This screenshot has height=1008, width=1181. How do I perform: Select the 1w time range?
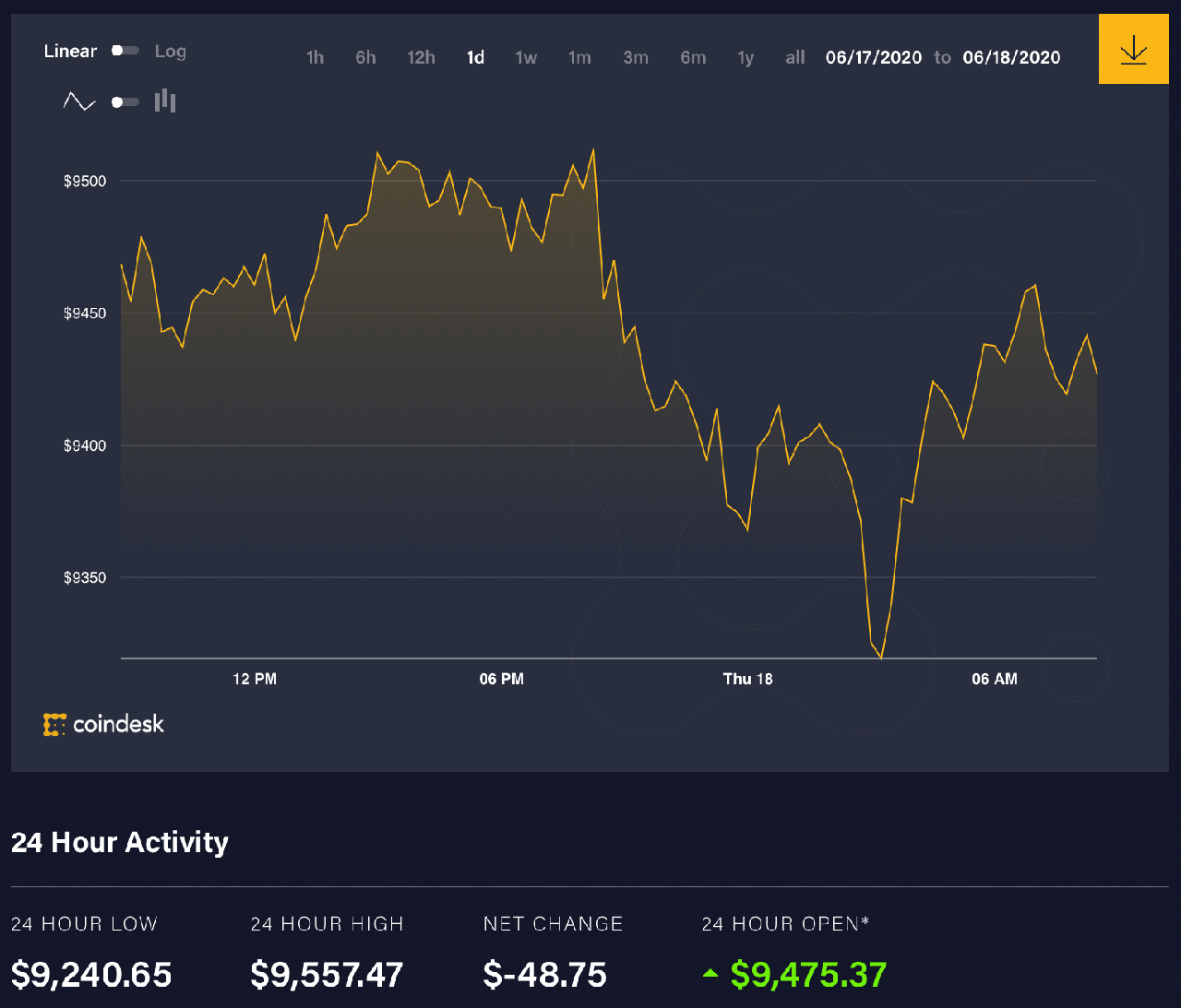pos(526,57)
